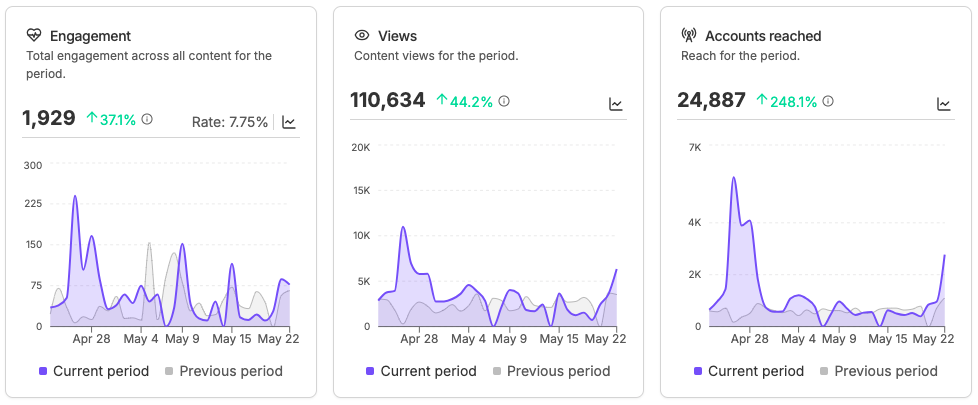Click purple Current period swatch in Views
Image resolution: width=978 pixels, height=405 pixels.
(x=370, y=371)
